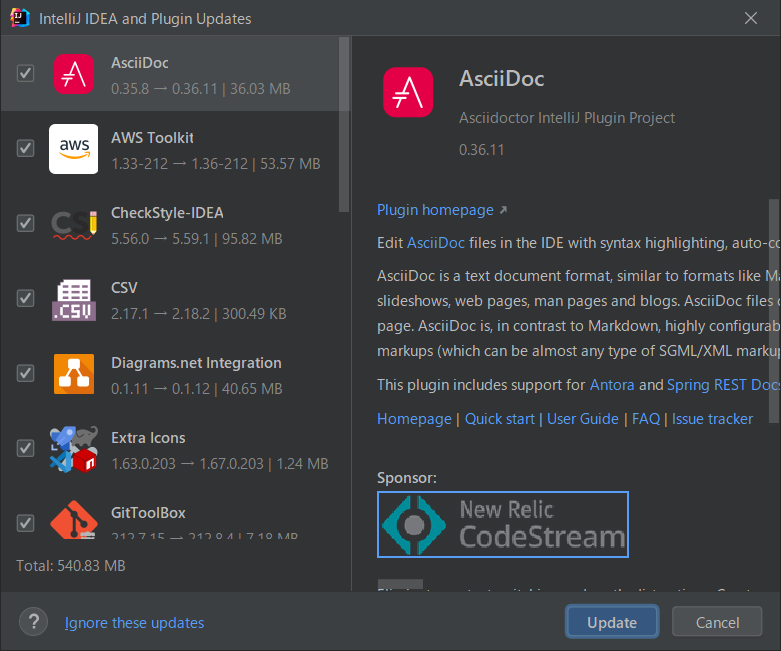Click the AWS Toolkit plugin icon
781x651 pixels.
[74, 149]
